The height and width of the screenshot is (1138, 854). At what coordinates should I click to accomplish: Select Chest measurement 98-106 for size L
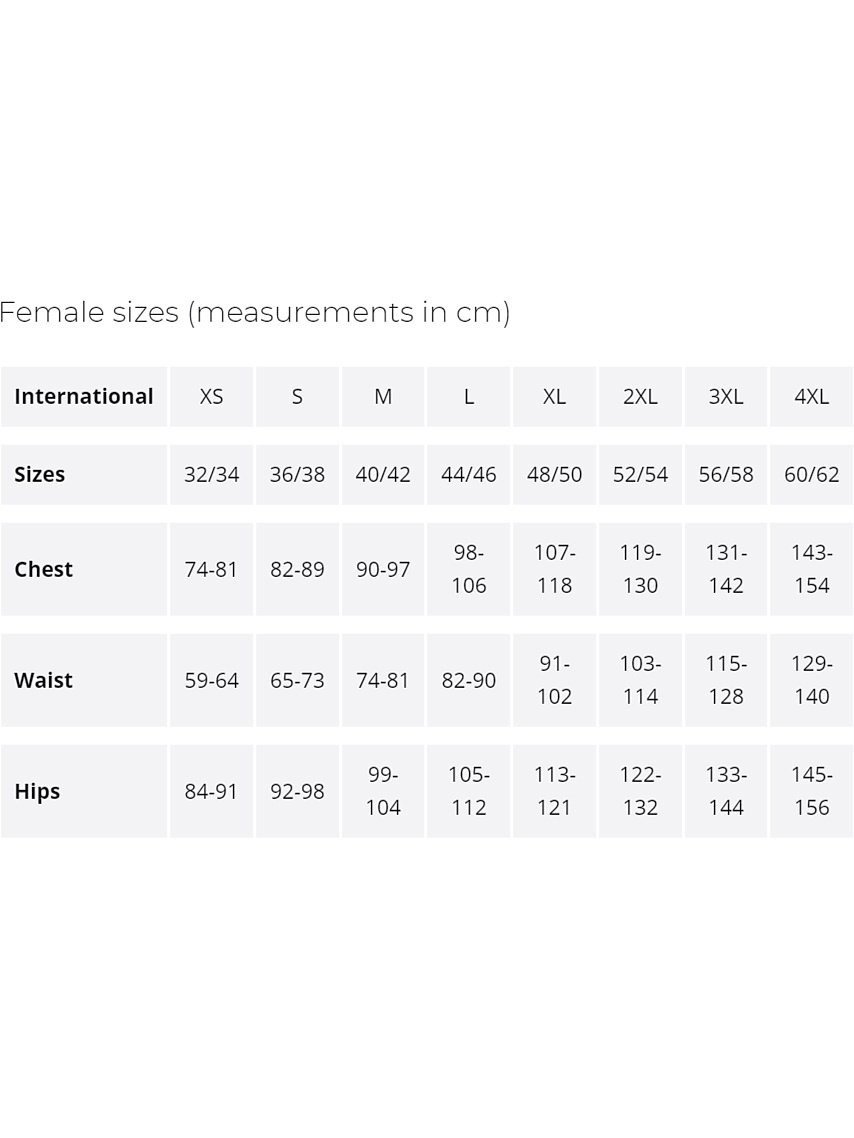coord(469,569)
